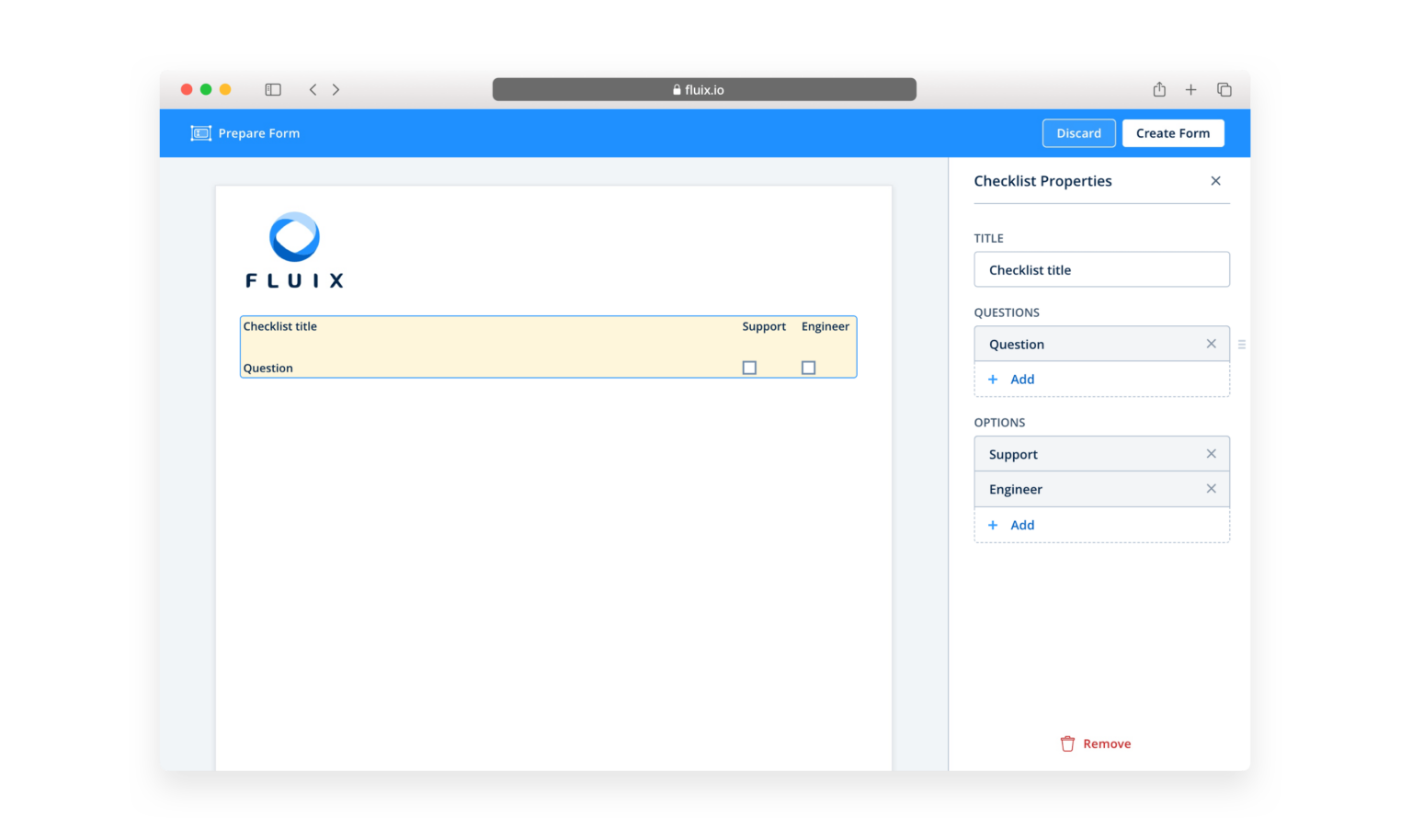Check the Engineer checkbox on the form preview
Viewport: 1412px width, 840px height.
click(808, 367)
